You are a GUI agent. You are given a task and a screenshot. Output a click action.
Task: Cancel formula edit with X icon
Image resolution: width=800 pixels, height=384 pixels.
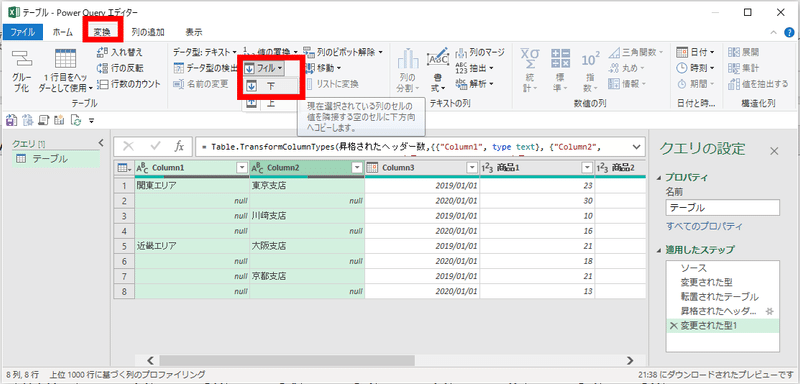pyautogui.click(x=129, y=147)
